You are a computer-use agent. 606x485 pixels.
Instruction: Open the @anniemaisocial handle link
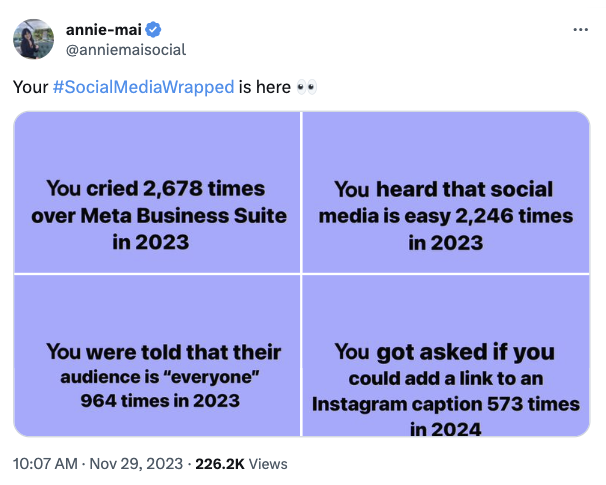126,50
